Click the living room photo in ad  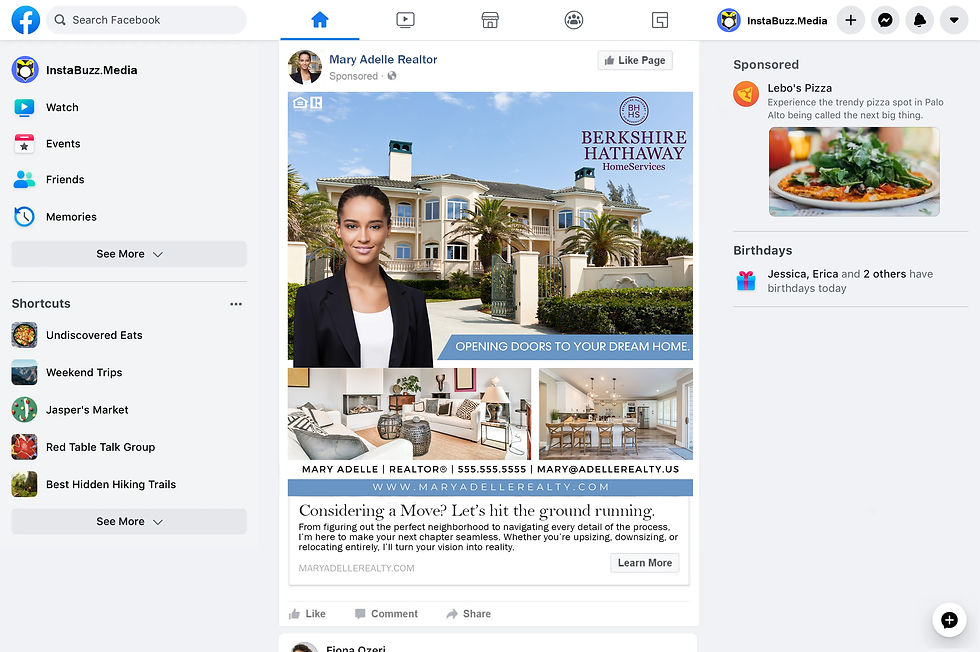pos(409,414)
